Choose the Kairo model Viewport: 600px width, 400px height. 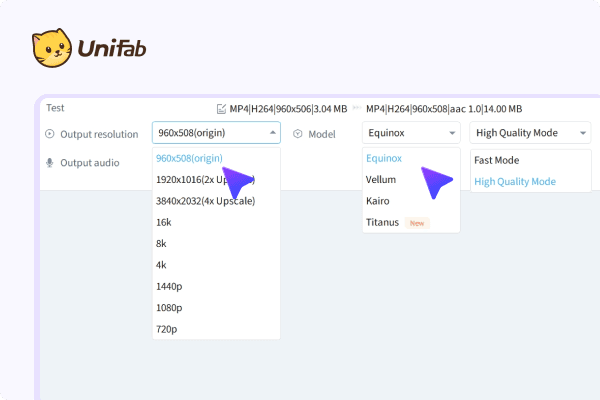pos(379,201)
